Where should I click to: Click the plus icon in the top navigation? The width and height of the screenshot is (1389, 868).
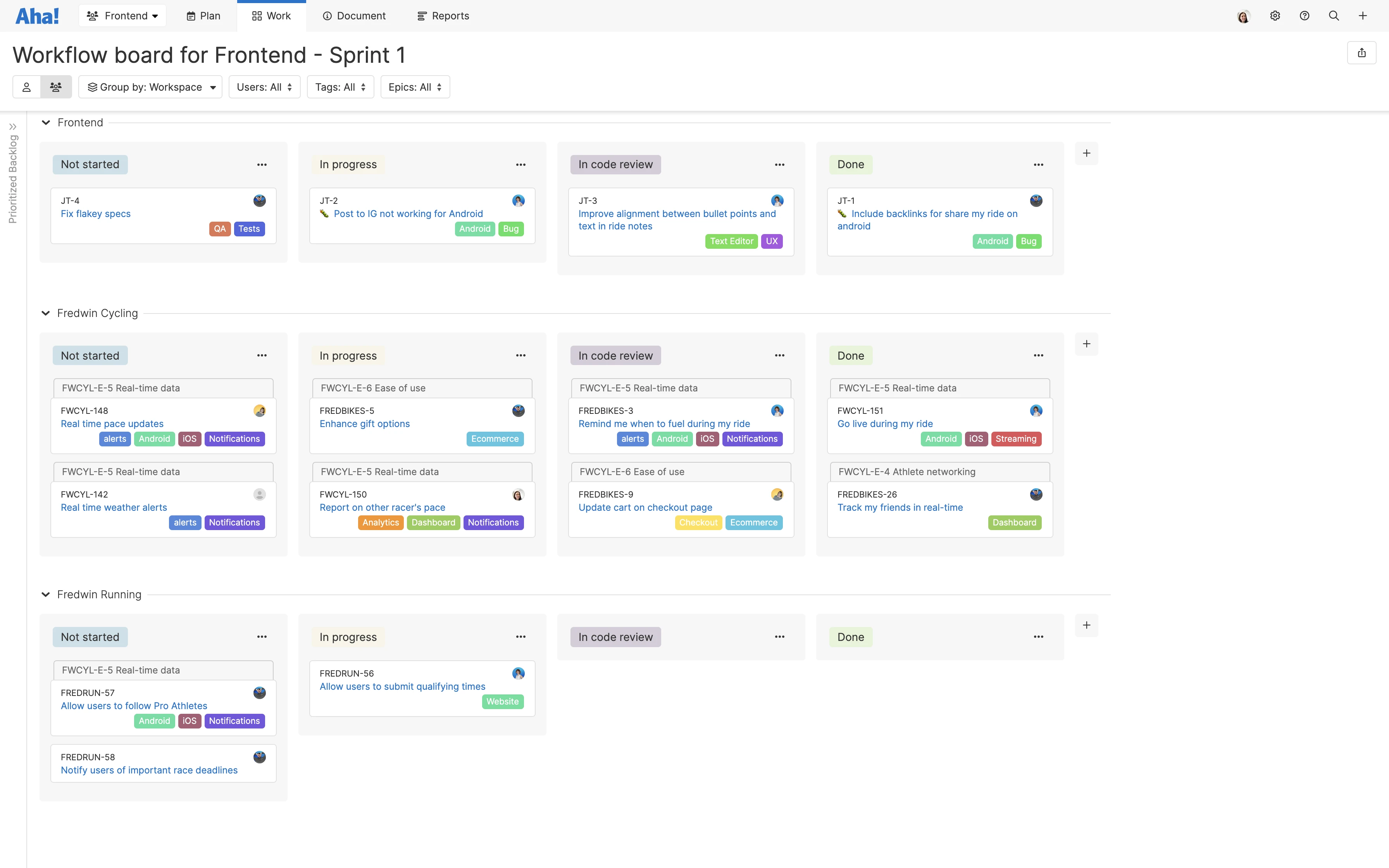point(1363,15)
